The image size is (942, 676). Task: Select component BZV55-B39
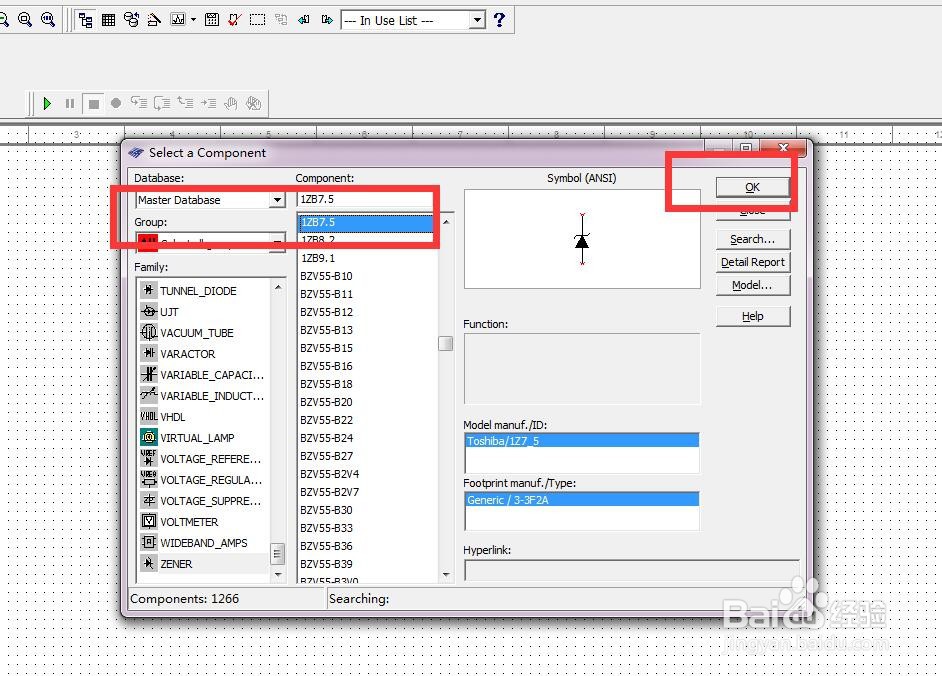(x=367, y=564)
